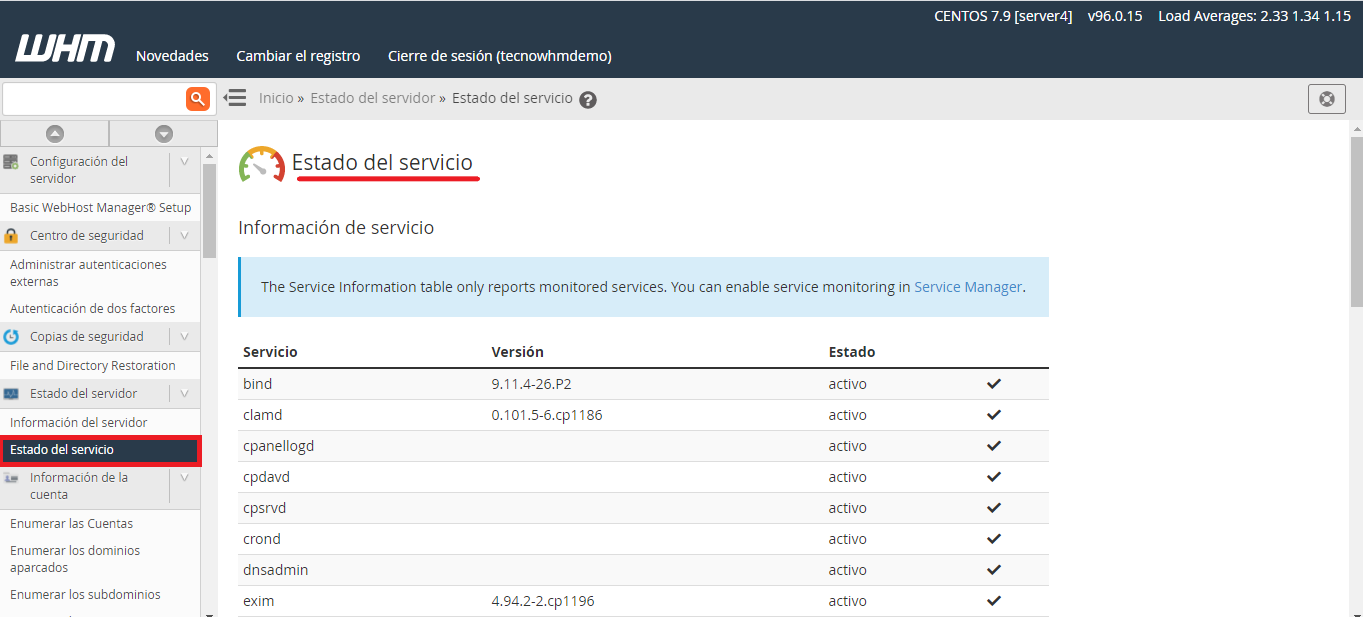Click the Copias de seguridad icon

tap(11, 337)
